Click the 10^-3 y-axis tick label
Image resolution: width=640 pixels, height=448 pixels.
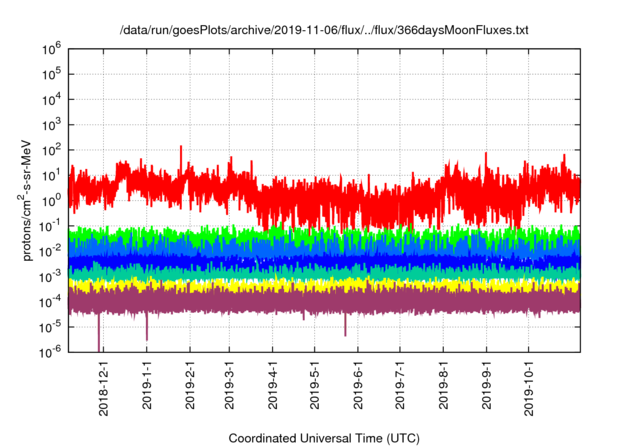50,277
